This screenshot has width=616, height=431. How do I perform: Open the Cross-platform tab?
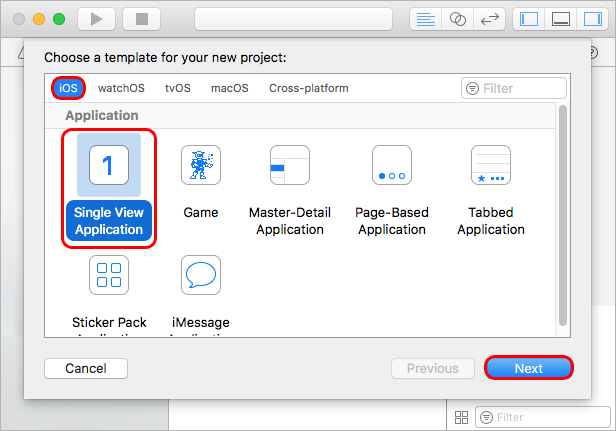coord(308,88)
